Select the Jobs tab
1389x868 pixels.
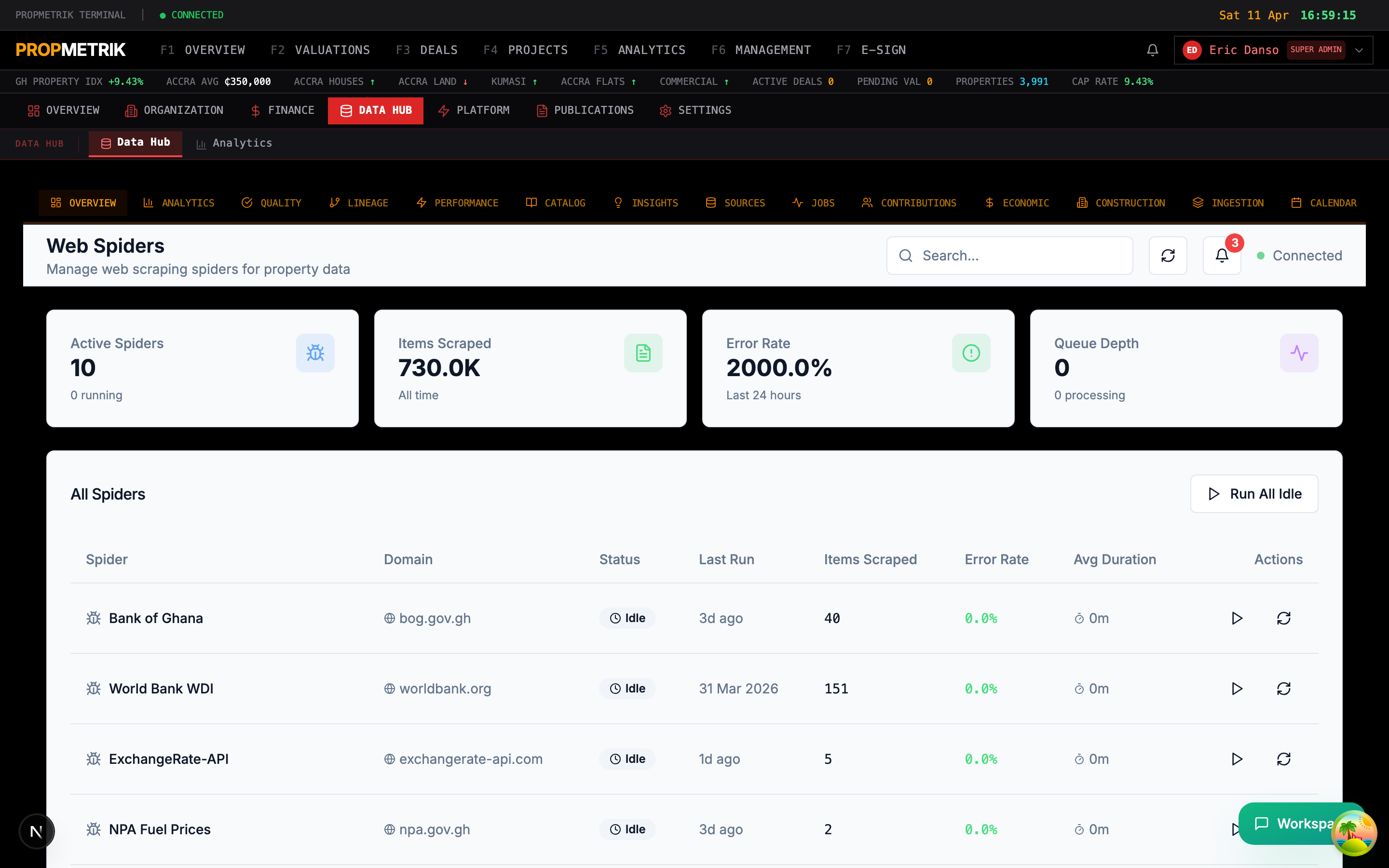pyautogui.click(x=813, y=203)
